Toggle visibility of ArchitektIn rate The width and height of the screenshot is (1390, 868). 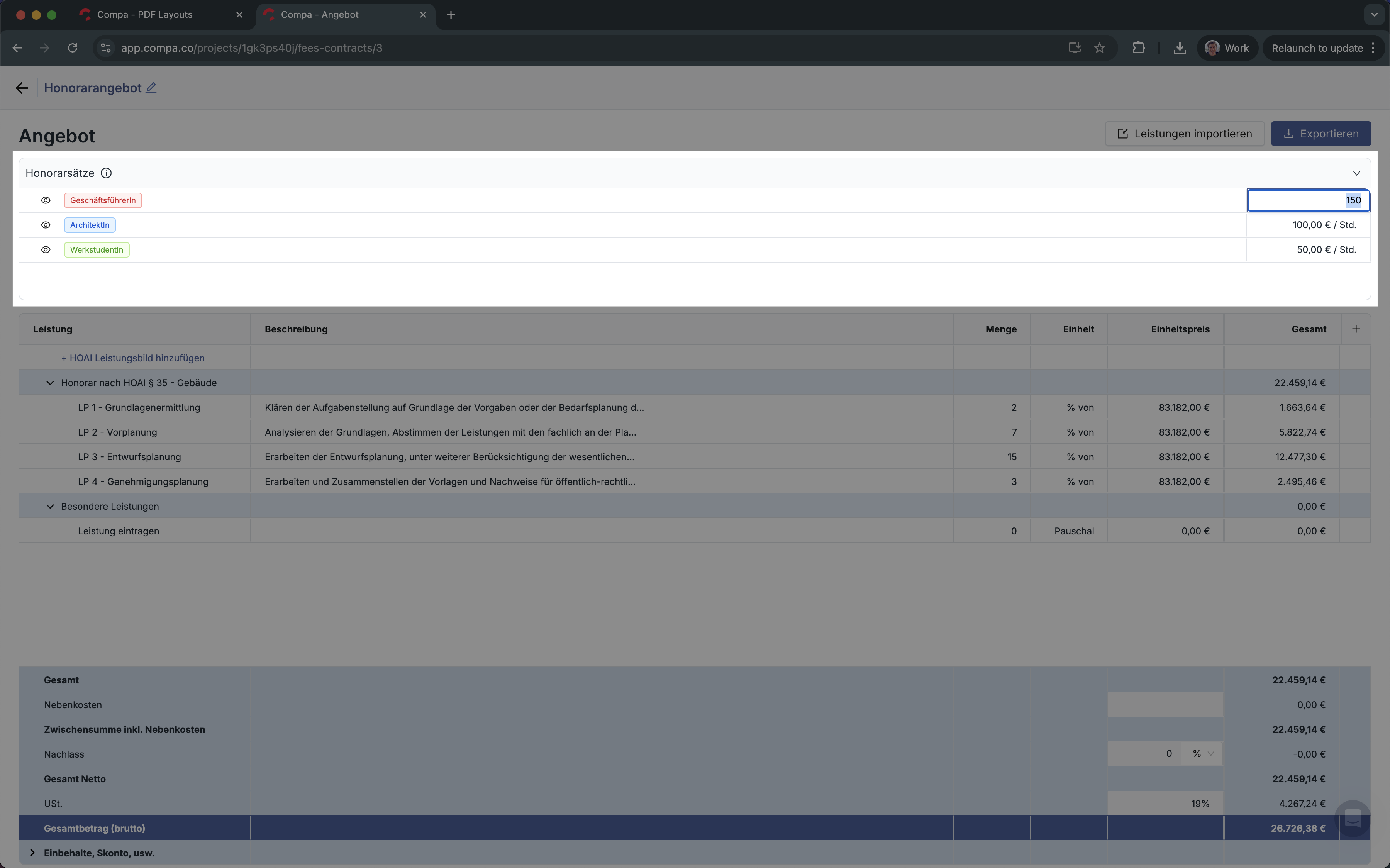[x=46, y=225]
